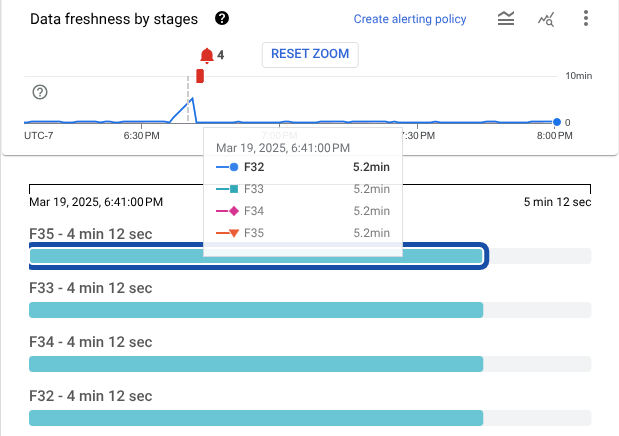Select the F33 series in the tooltip
619x436 pixels.
point(253,189)
